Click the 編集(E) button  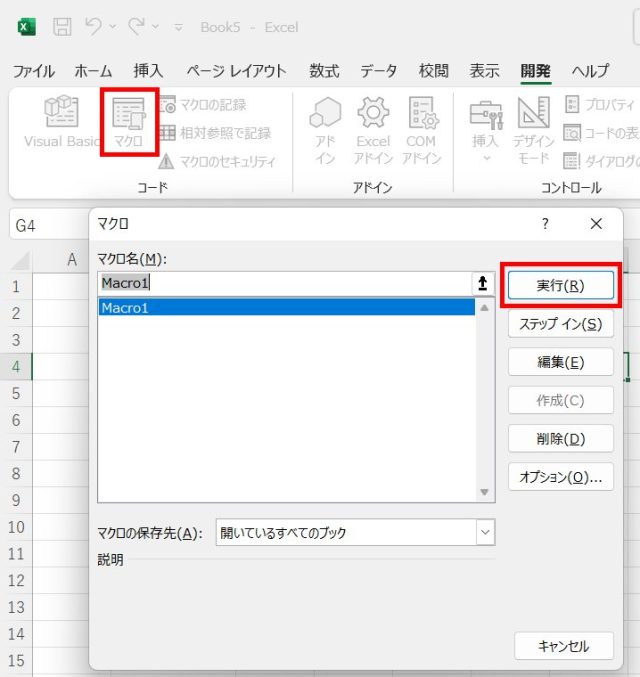click(560, 362)
